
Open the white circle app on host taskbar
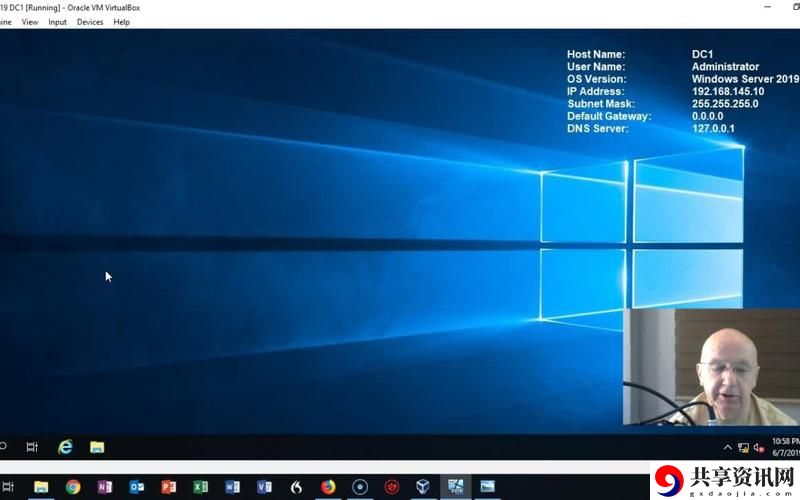360,487
